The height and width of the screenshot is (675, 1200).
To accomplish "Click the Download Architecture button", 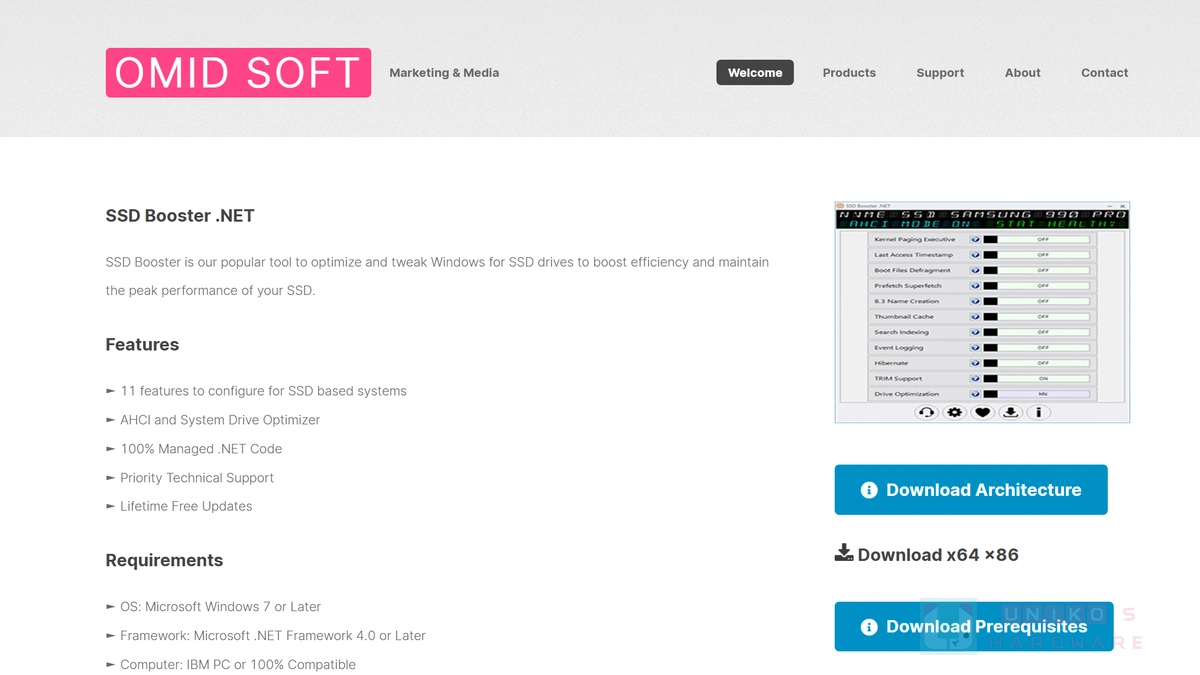I will pos(971,490).
